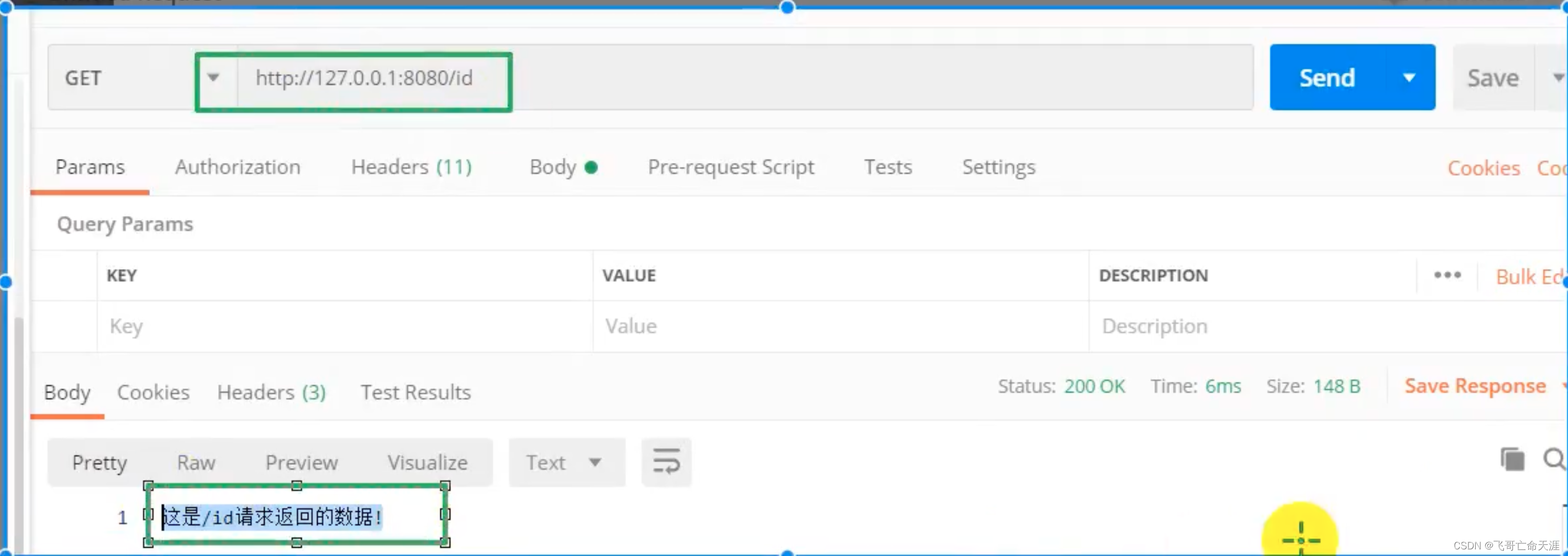Send the request

1327,78
